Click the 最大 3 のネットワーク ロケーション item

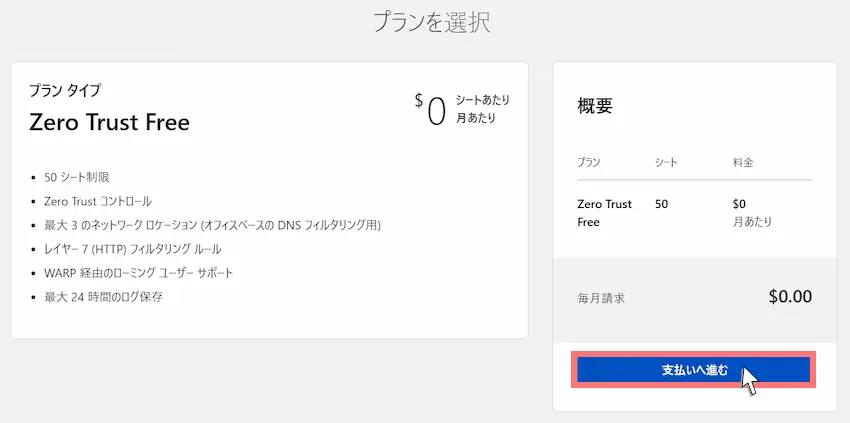point(212,225)
